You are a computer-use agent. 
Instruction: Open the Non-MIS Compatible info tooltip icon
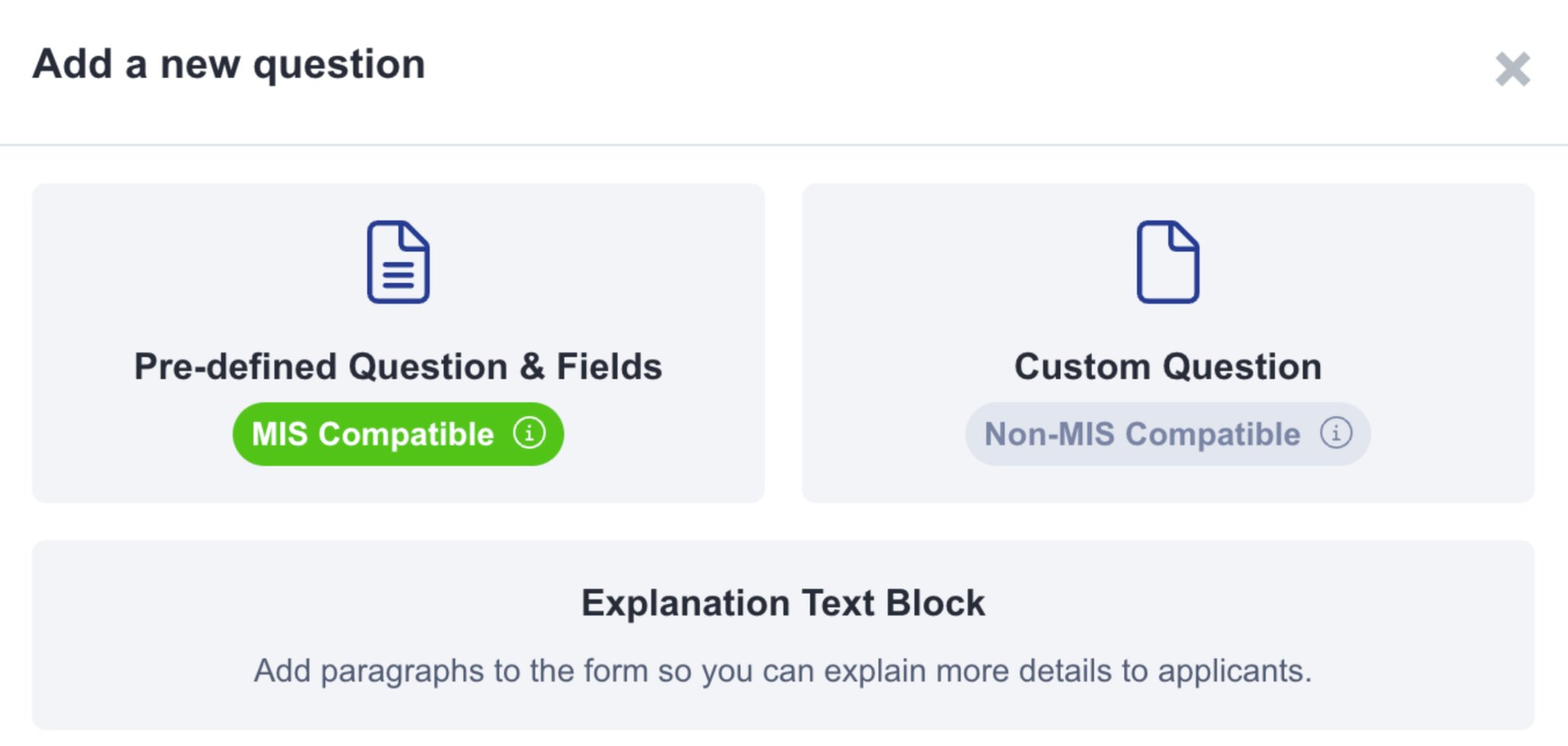[x=1336, y=433]
